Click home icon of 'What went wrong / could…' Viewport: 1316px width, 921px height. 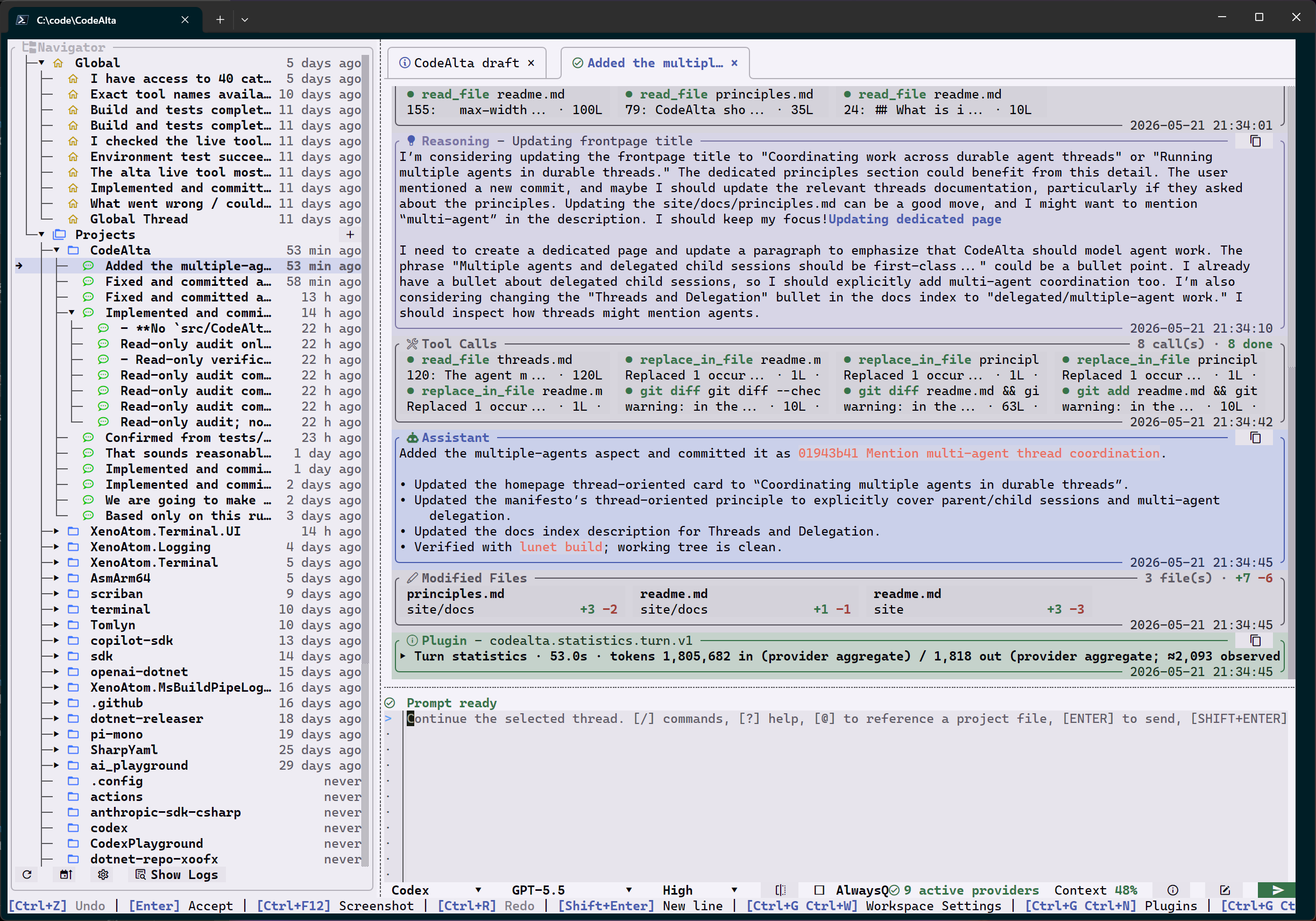click(x=73, y=203)
